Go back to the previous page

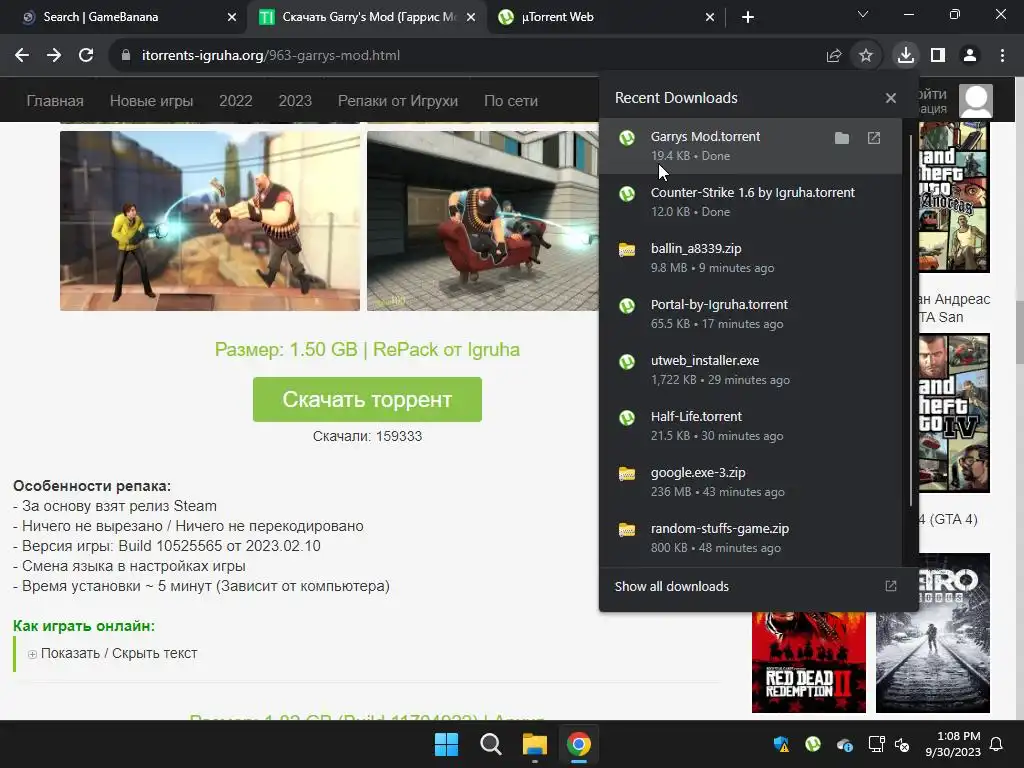[x=22, y=56]
